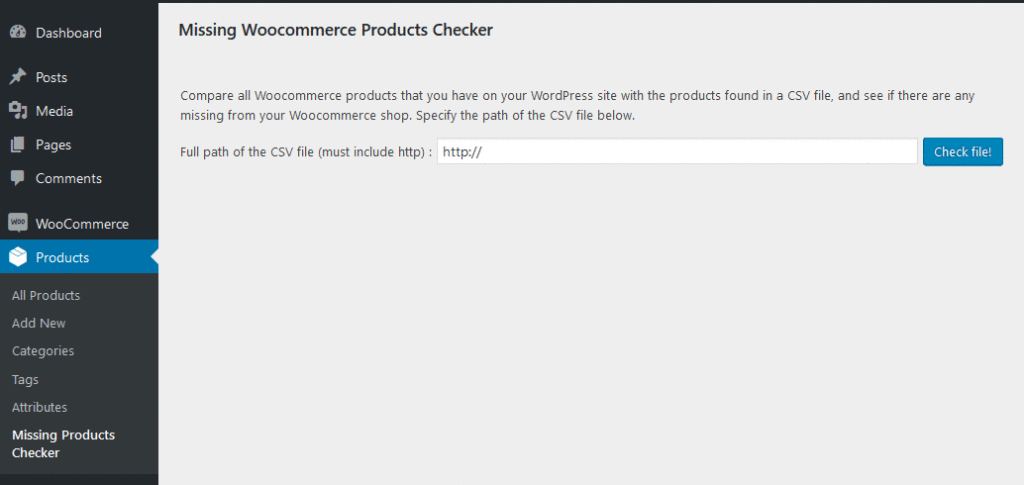1024x485 pixels.
Task: Click the Dashboard gauge icon
Action: (x=18, y=33)
